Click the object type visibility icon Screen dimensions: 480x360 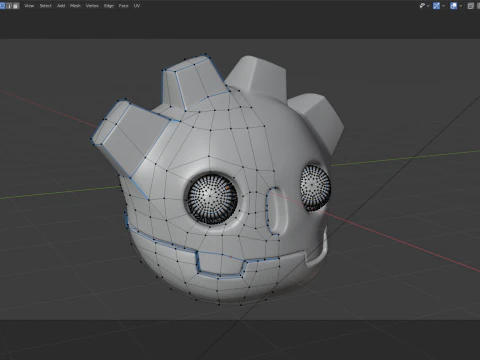422,6
